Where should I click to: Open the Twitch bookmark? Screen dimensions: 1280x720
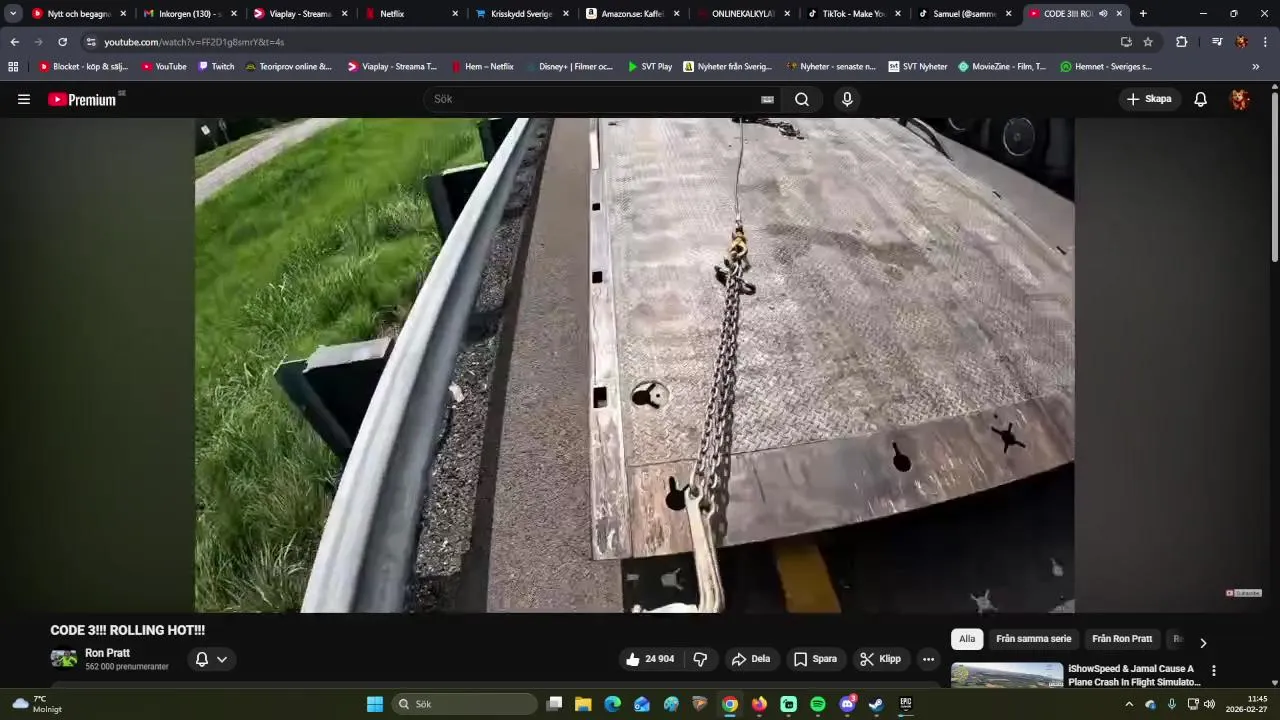pos(216,67)
